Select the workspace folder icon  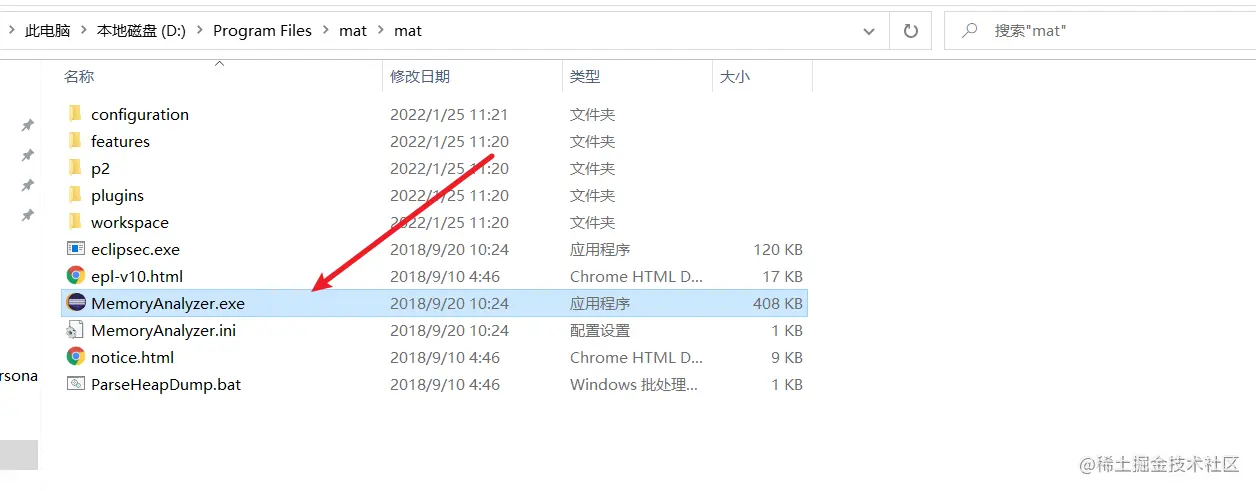[75, 222]
